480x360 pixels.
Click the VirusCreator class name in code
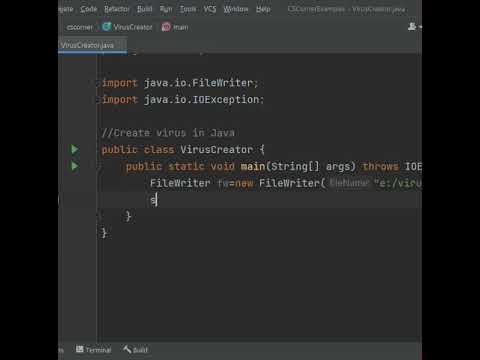(x=216, y=149)
